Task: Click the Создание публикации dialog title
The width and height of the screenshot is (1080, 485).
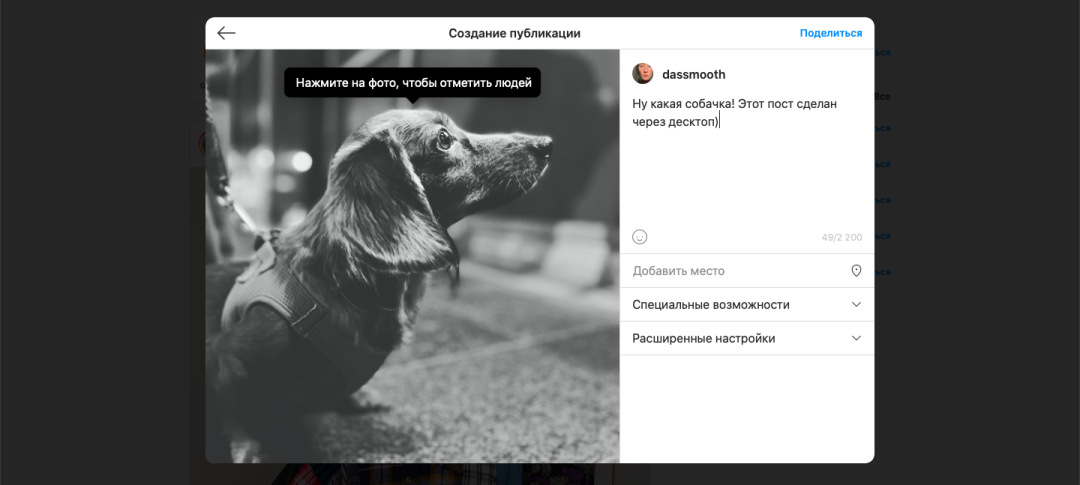Action: pos(514,33)
